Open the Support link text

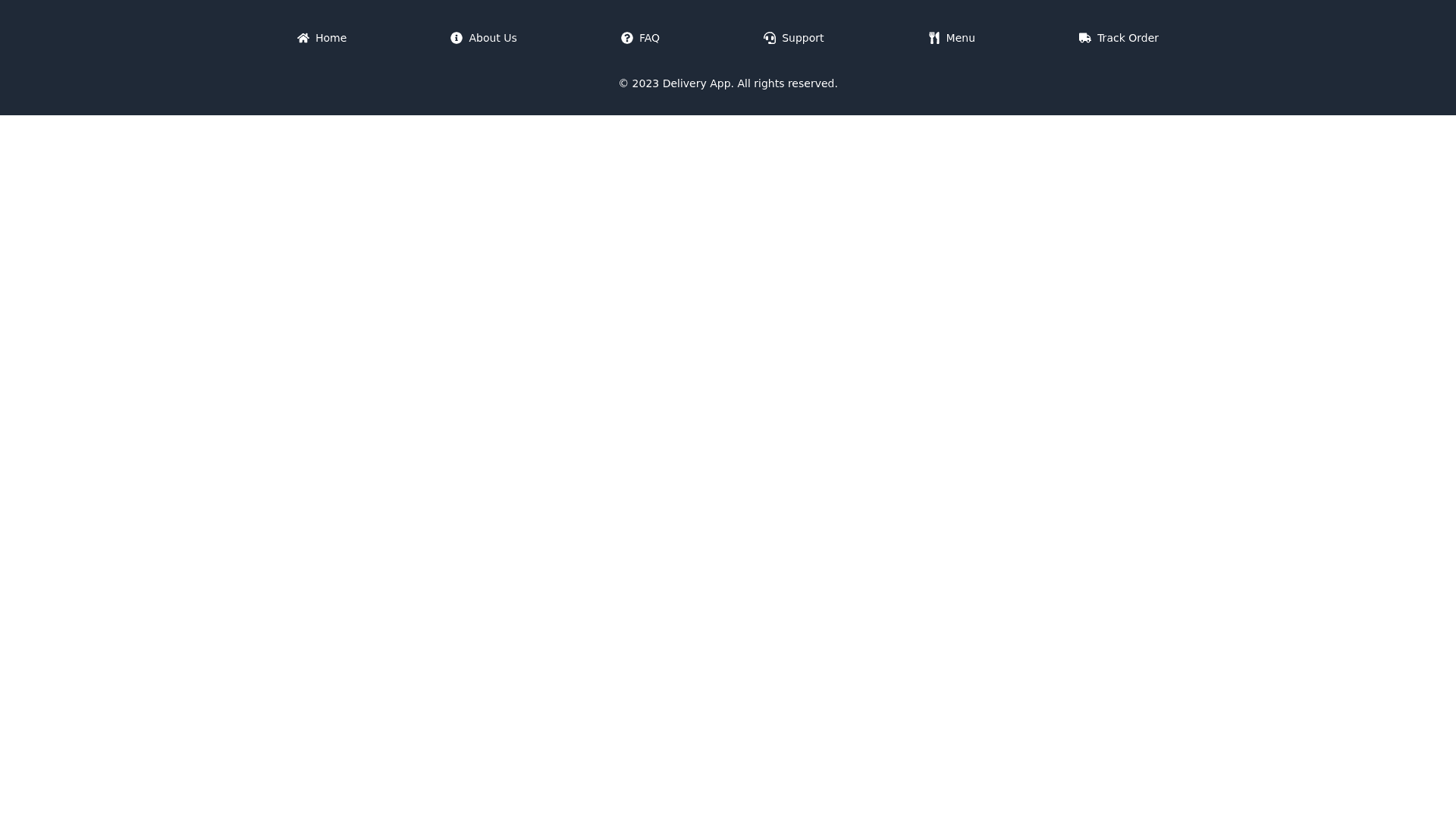803,38
